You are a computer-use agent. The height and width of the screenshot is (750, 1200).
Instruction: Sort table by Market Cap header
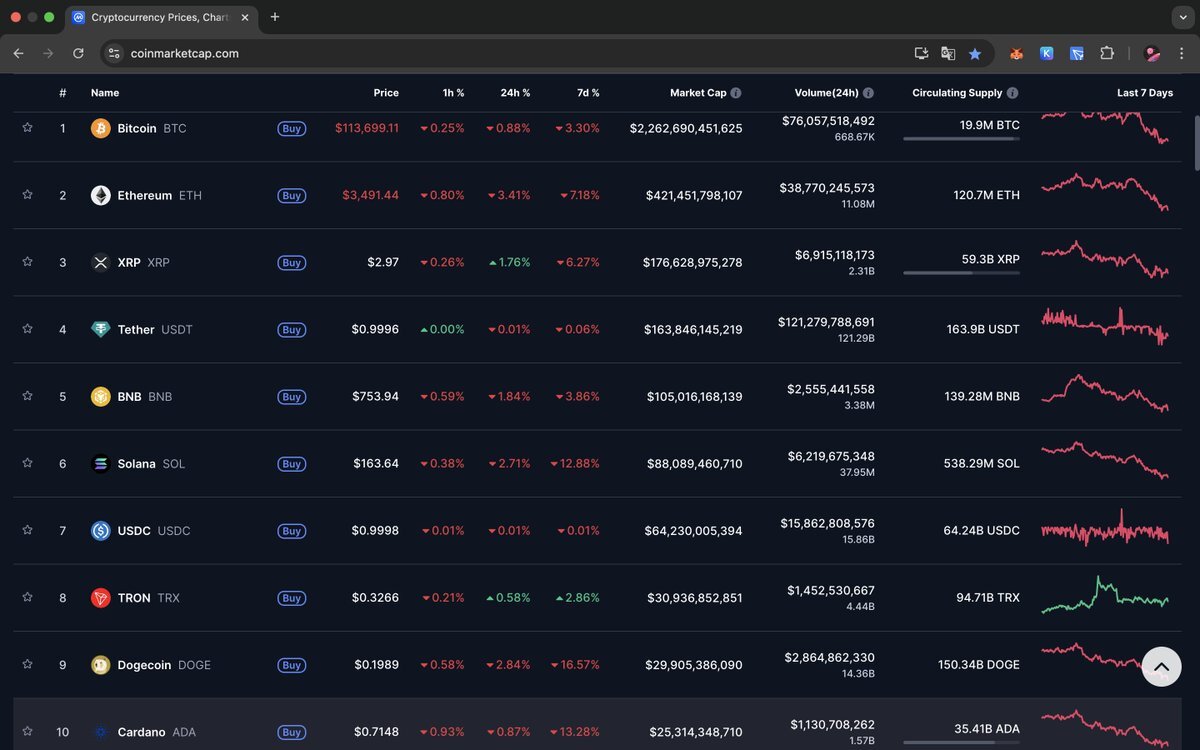[698, 93]
